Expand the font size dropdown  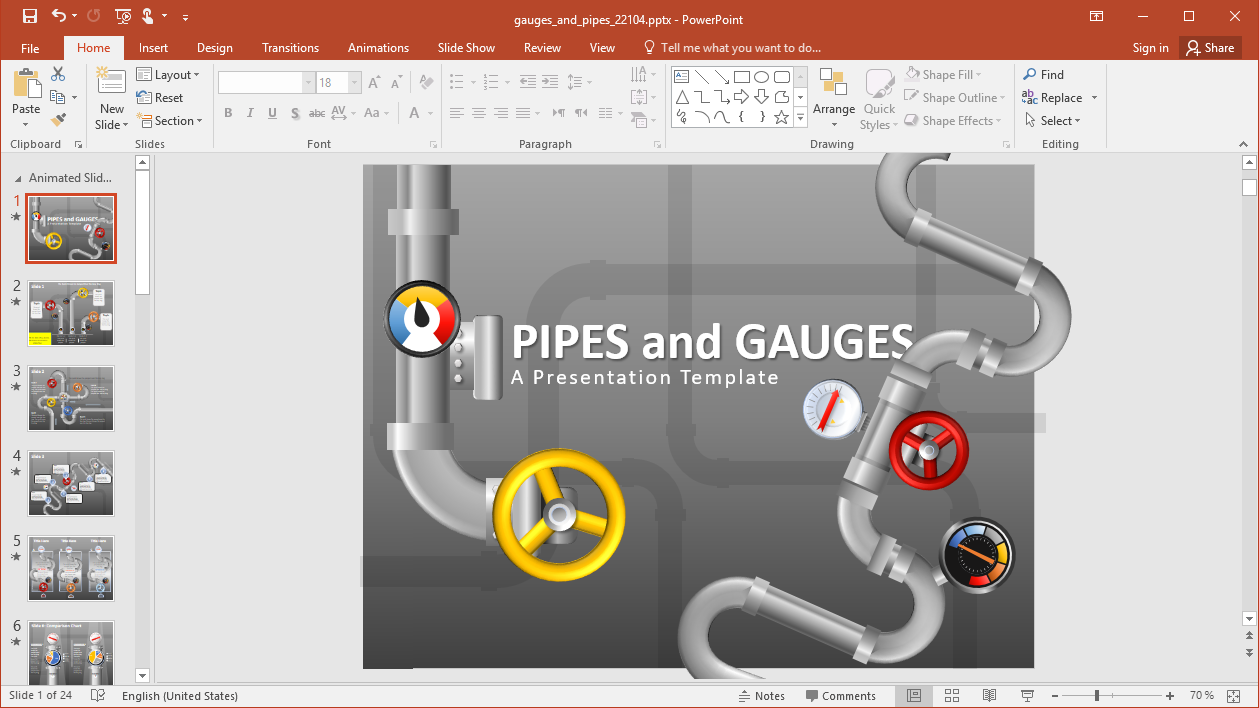(354, 83)
